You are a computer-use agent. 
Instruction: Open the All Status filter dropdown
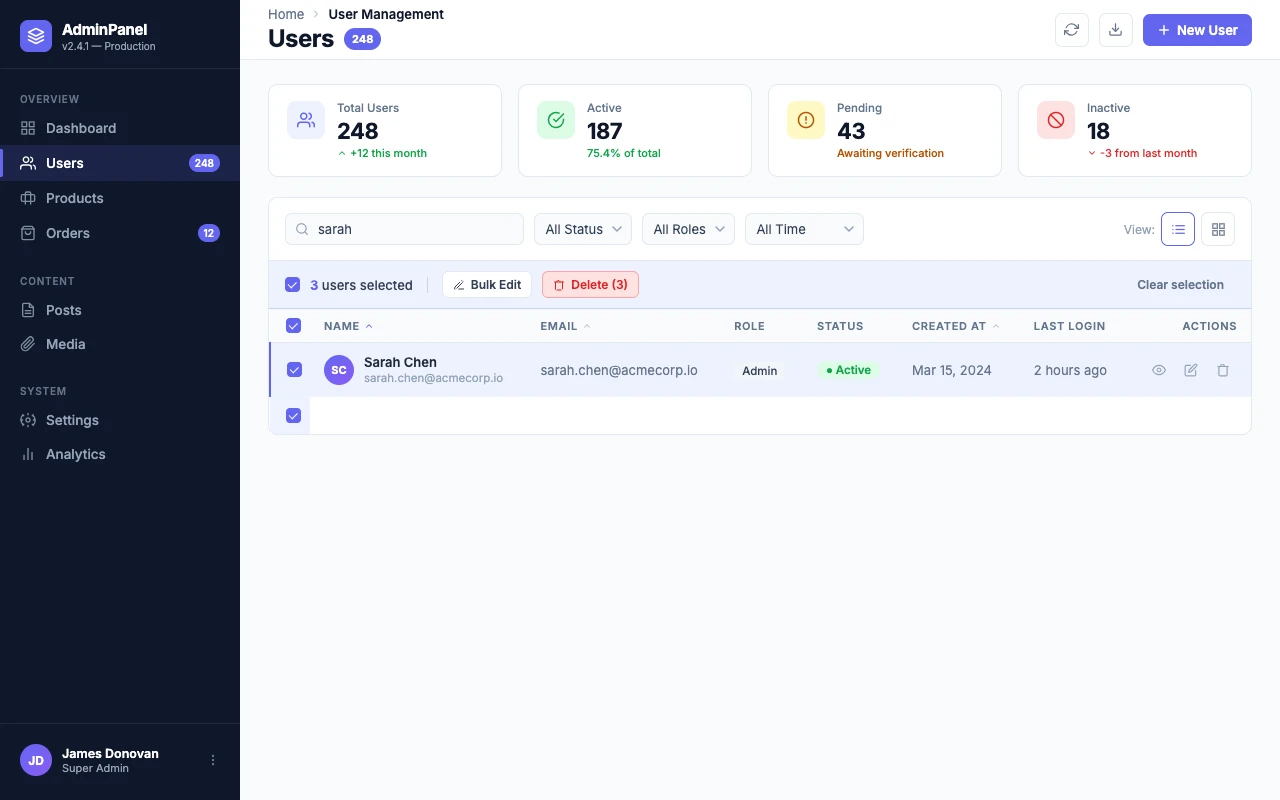pos(582,229)
